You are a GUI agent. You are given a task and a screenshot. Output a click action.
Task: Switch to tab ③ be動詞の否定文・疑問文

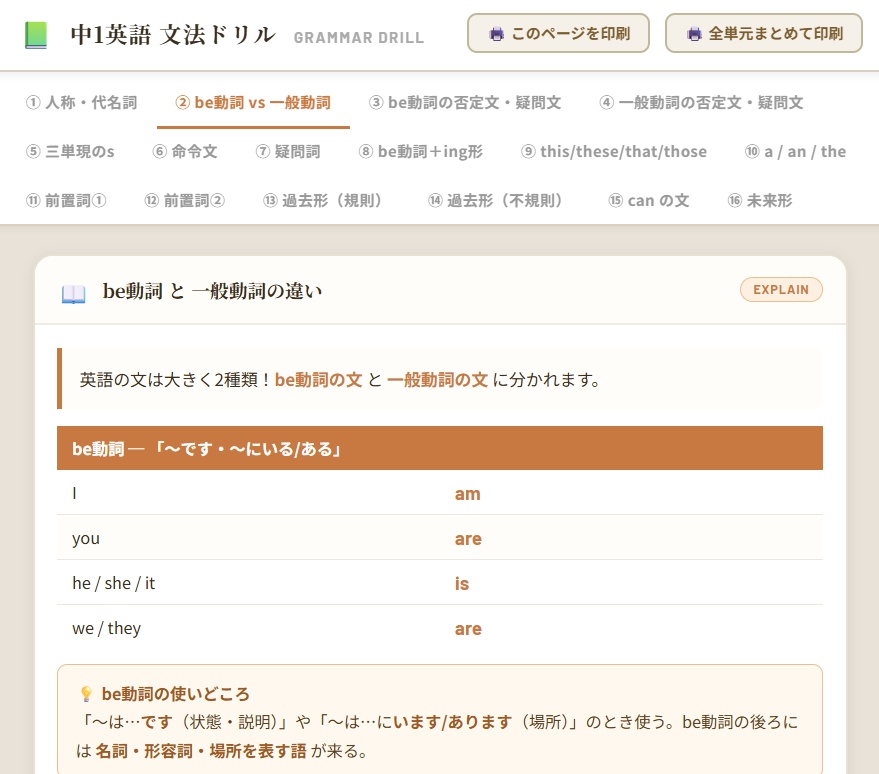465,103
